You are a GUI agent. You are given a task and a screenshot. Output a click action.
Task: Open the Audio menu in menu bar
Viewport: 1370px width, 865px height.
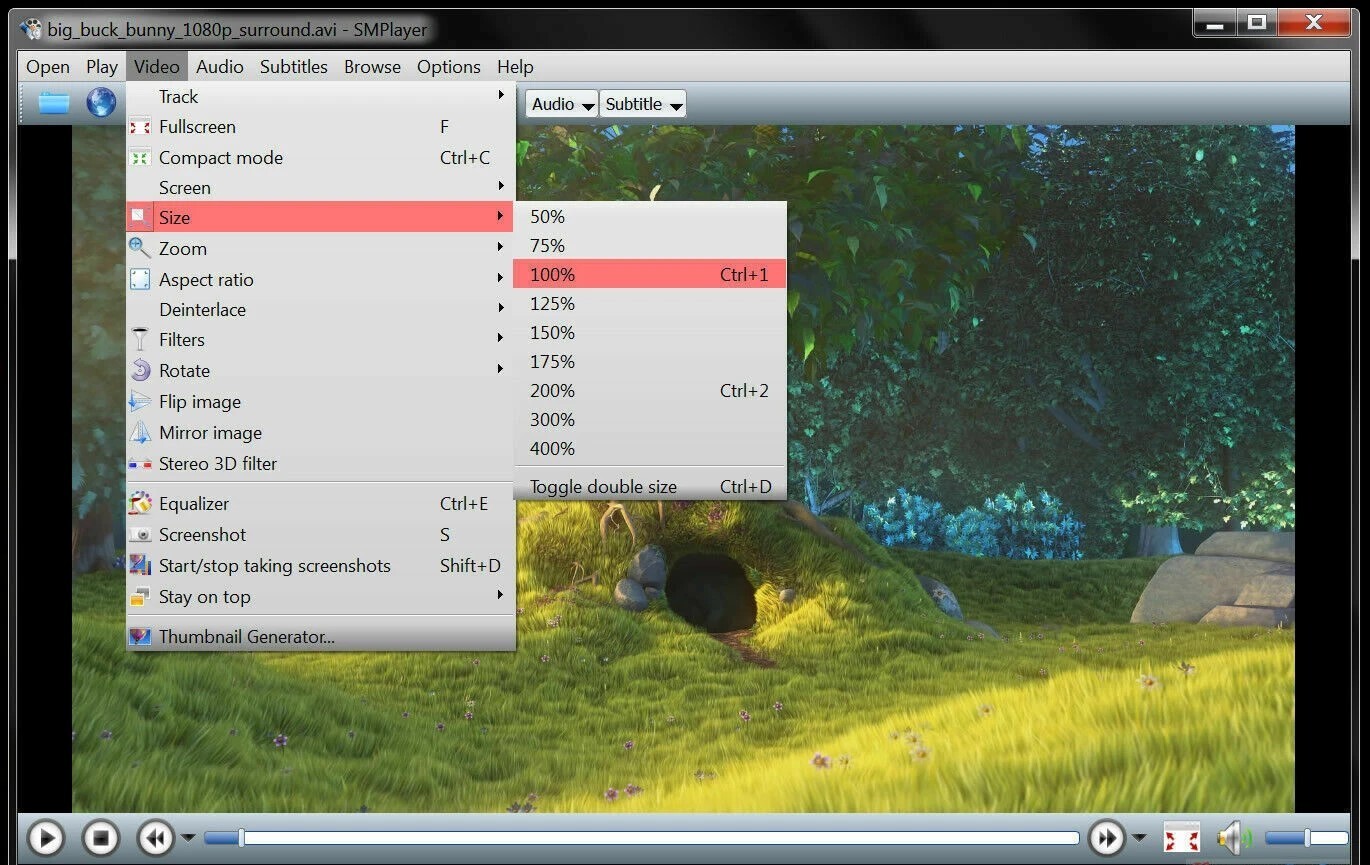(220, 67)
